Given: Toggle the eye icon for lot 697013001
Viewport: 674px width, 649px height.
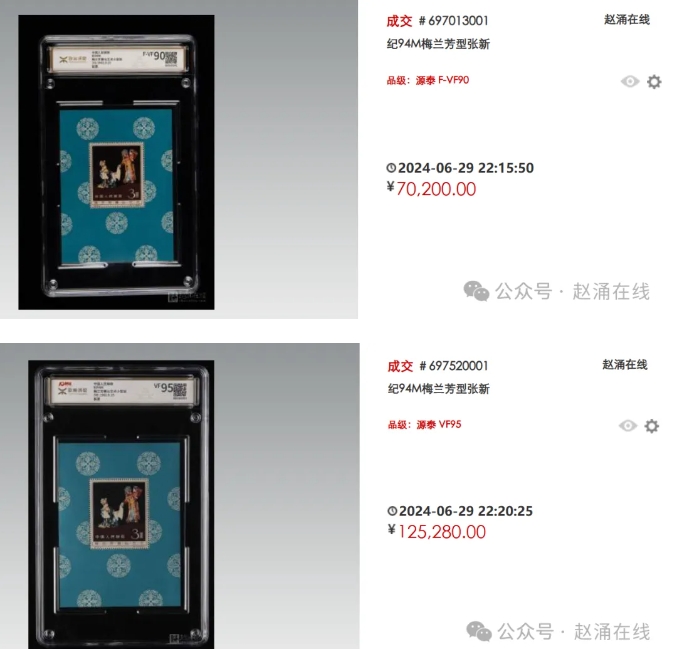Looking at the screenshot, I should [x=630, y=81].
